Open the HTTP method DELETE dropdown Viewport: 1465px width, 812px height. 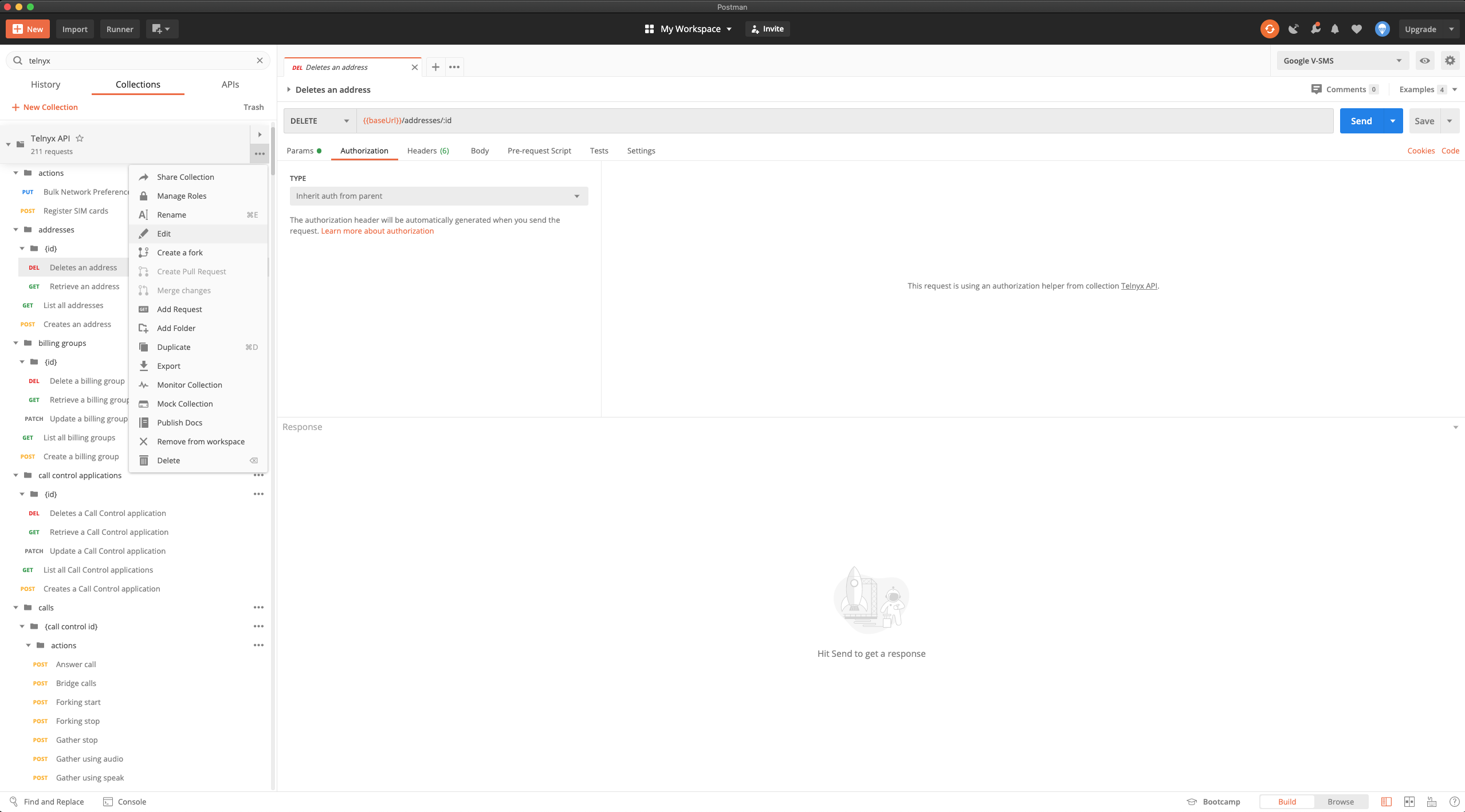tap(320, 121)
